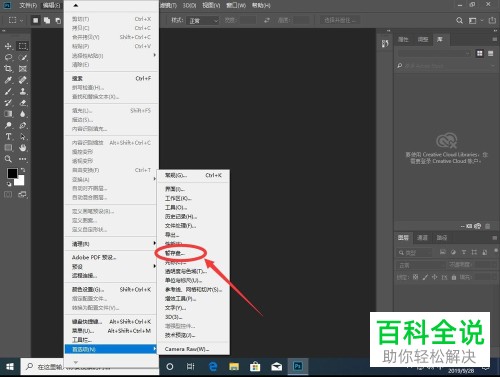Select the Gradient tool
This screenshot has width=500, height=377.
pyautogui.click(x=8, y=114)
